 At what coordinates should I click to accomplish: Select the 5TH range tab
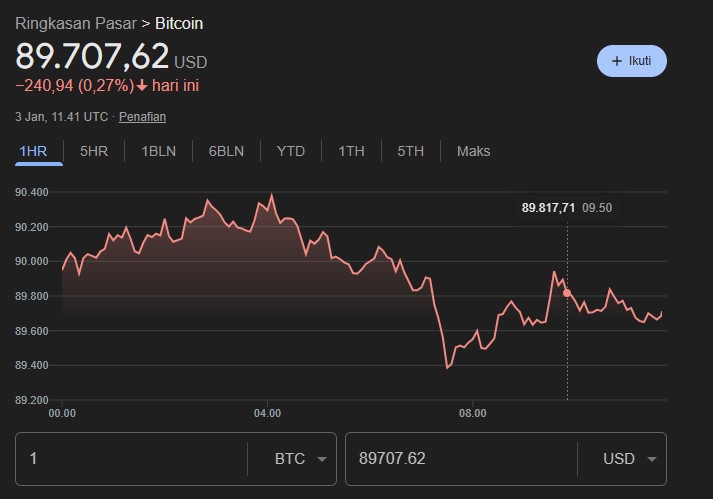click(x=410, y=151)
